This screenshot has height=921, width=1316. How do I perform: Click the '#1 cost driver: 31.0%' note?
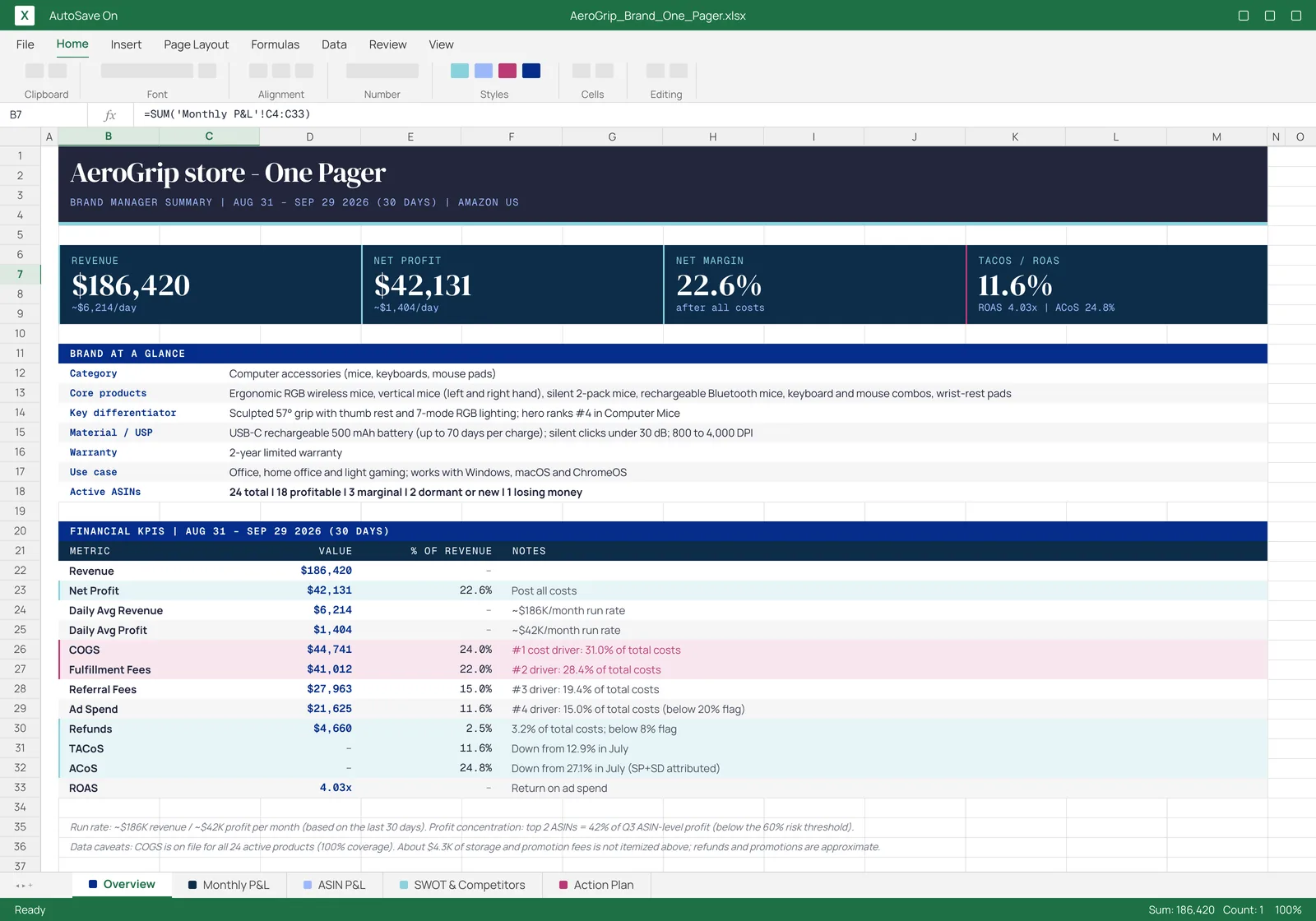[x=596, y=650]
